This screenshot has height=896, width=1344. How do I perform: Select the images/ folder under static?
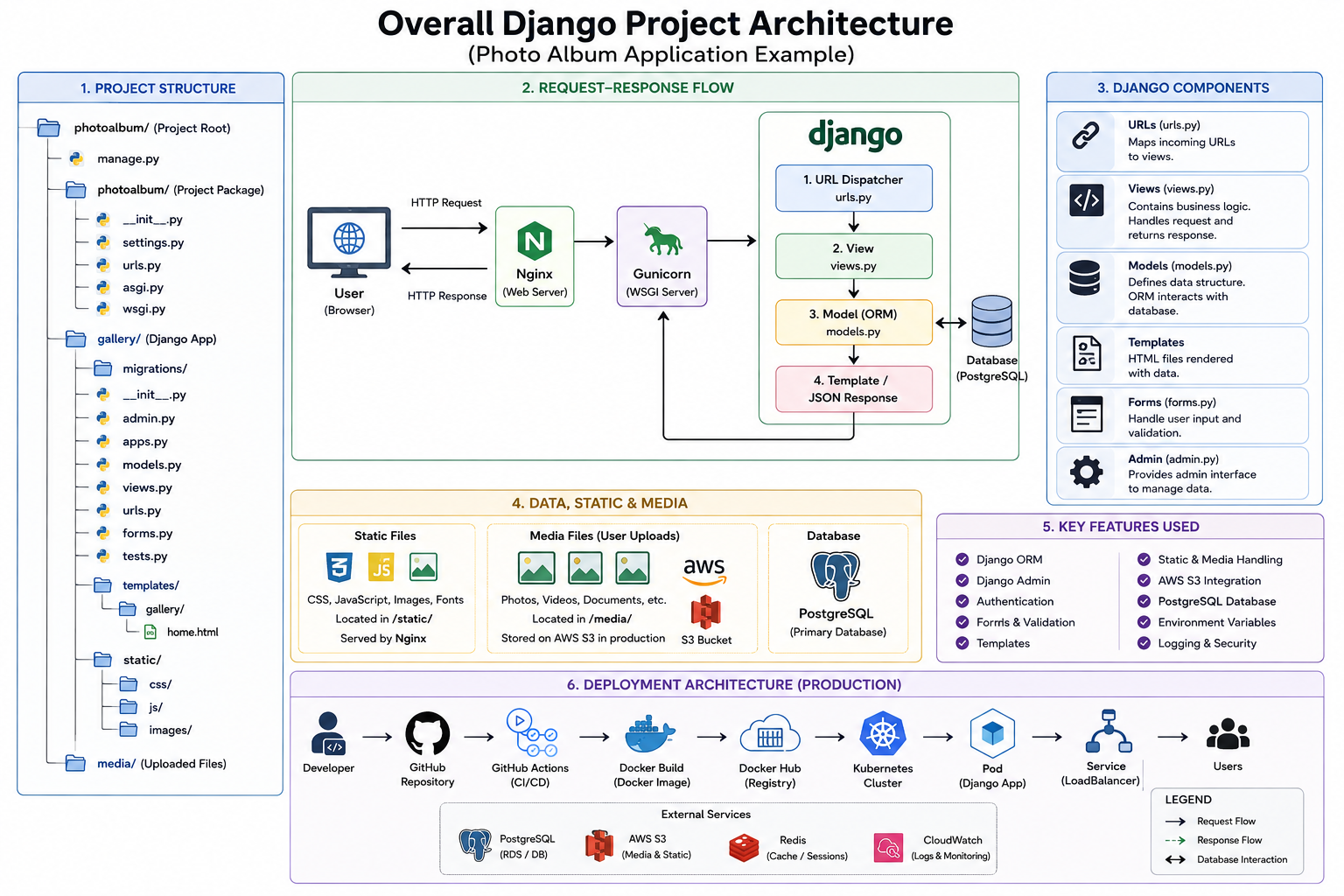[x=156, y=730]
